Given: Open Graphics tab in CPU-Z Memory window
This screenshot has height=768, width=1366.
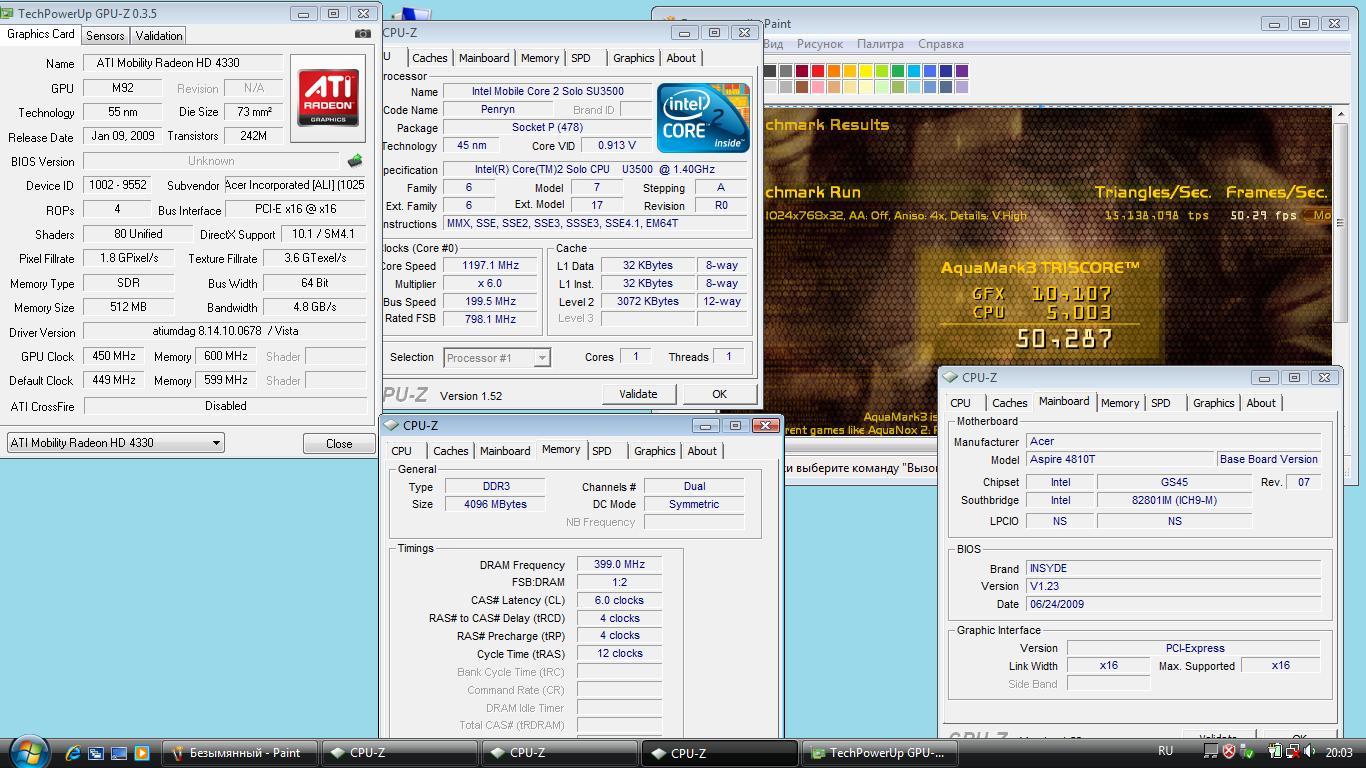Looking at the screenshot, I should click(x=655, y=451).
